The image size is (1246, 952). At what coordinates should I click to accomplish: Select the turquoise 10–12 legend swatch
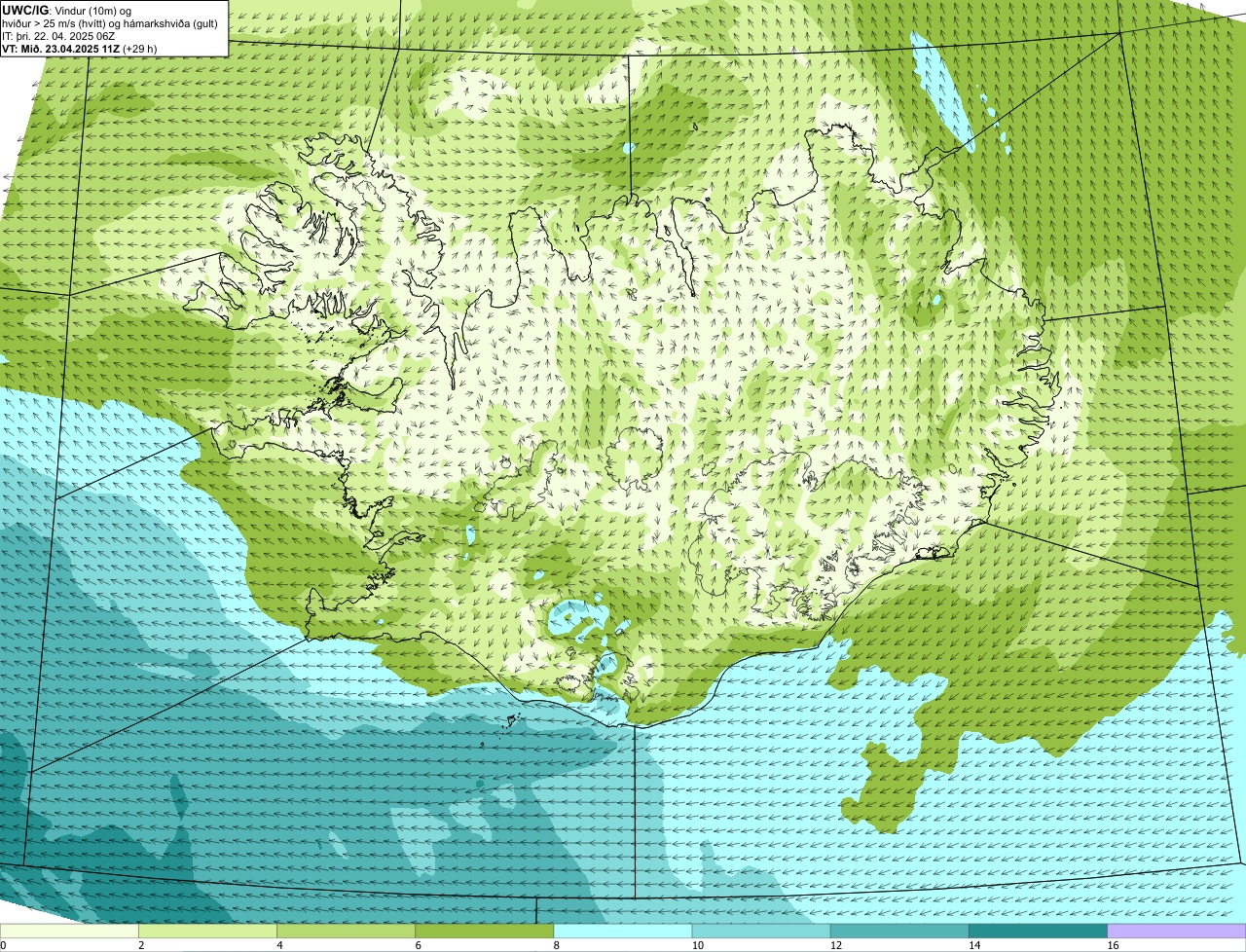point(761,932)
